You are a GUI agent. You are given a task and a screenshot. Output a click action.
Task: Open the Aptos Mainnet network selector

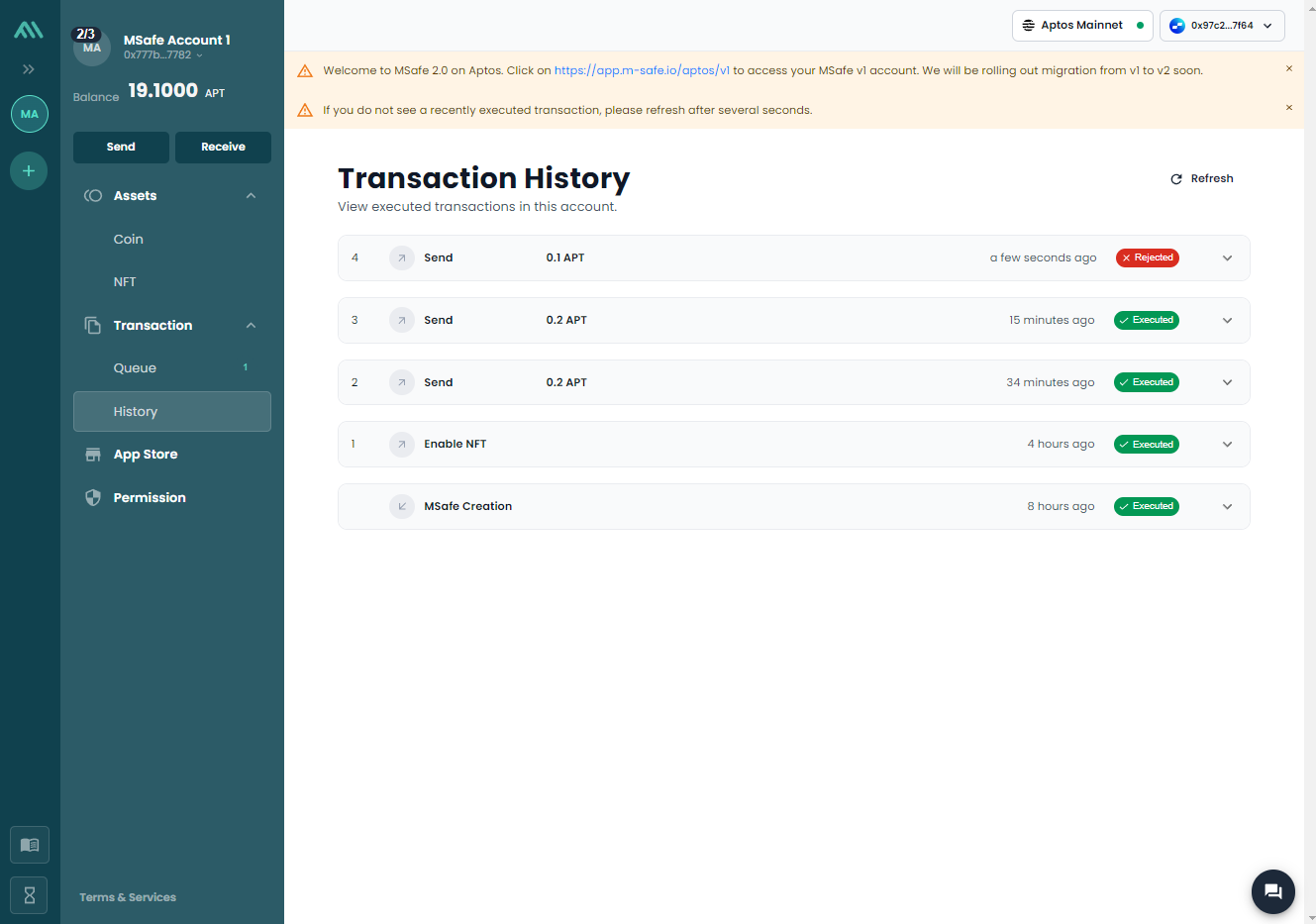1081,26
